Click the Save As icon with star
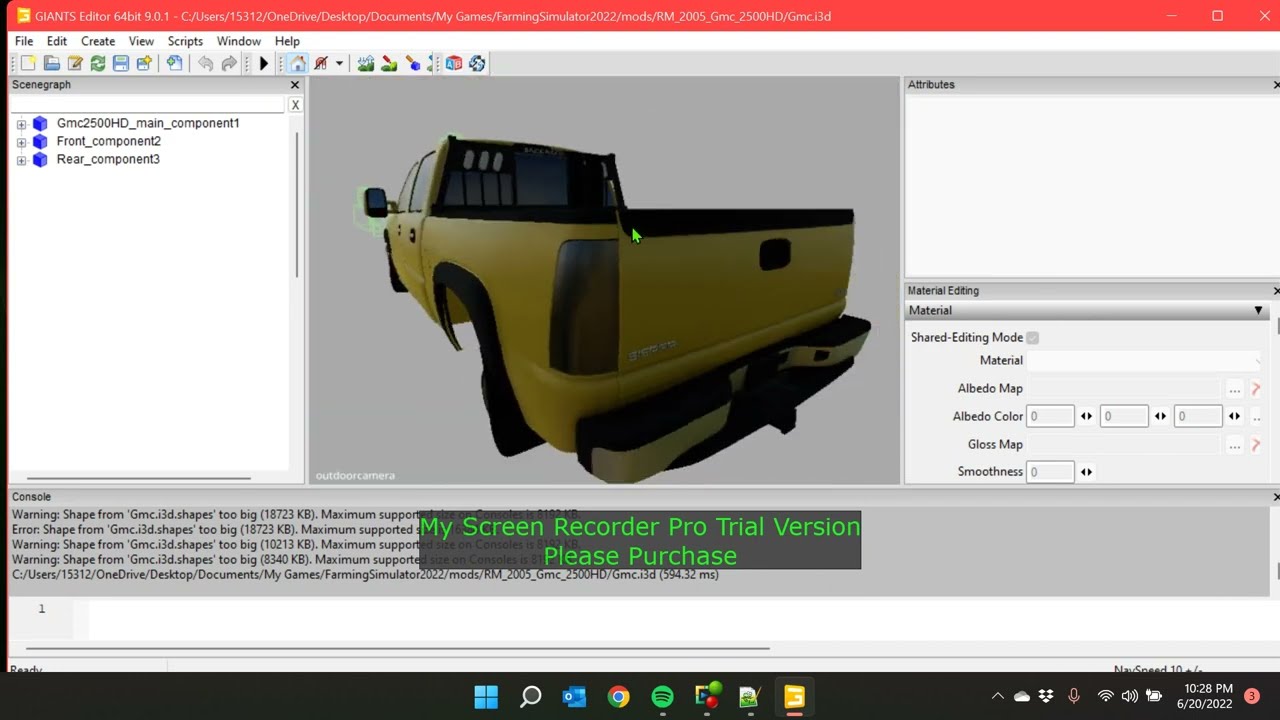 pyautogui.click(x=144, y=63)
